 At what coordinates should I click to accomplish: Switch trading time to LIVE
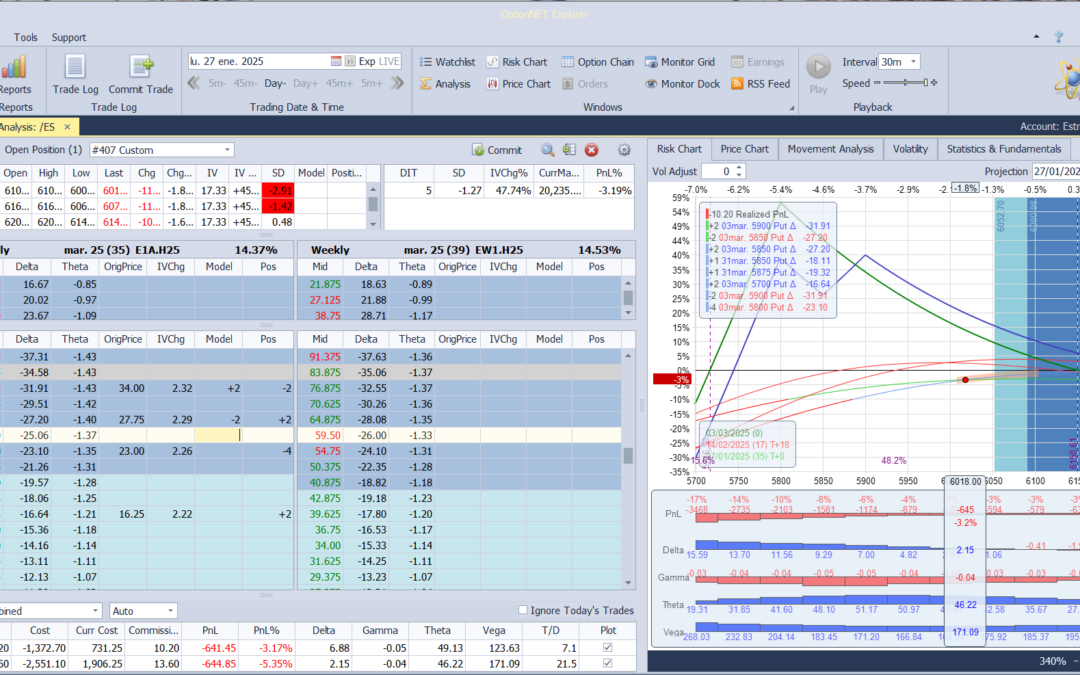pyautogui.click(x=388, y=61)
